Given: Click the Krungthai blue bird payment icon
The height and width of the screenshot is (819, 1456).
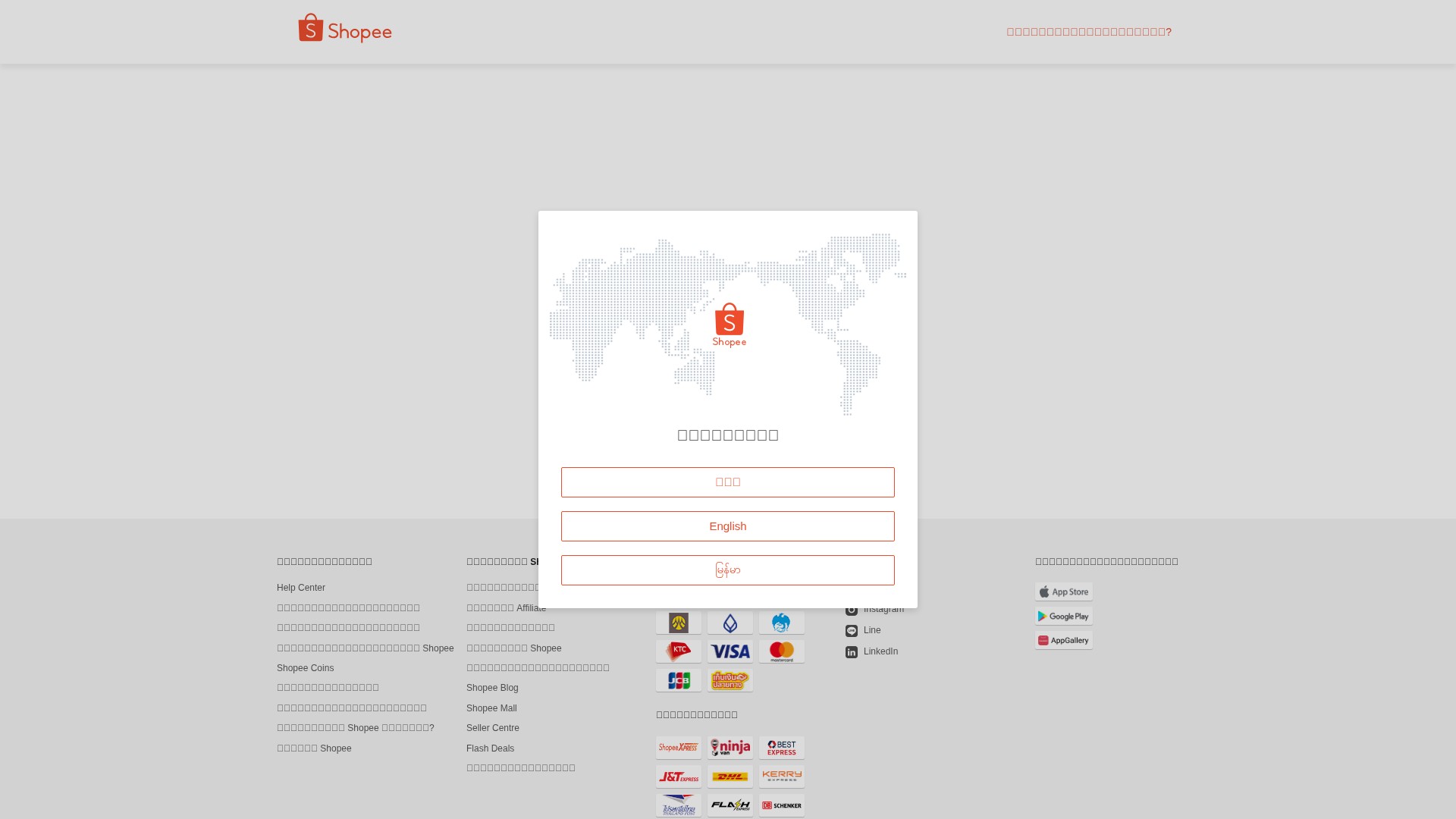Looking at the screenshot, I should [x=782, y=623].
